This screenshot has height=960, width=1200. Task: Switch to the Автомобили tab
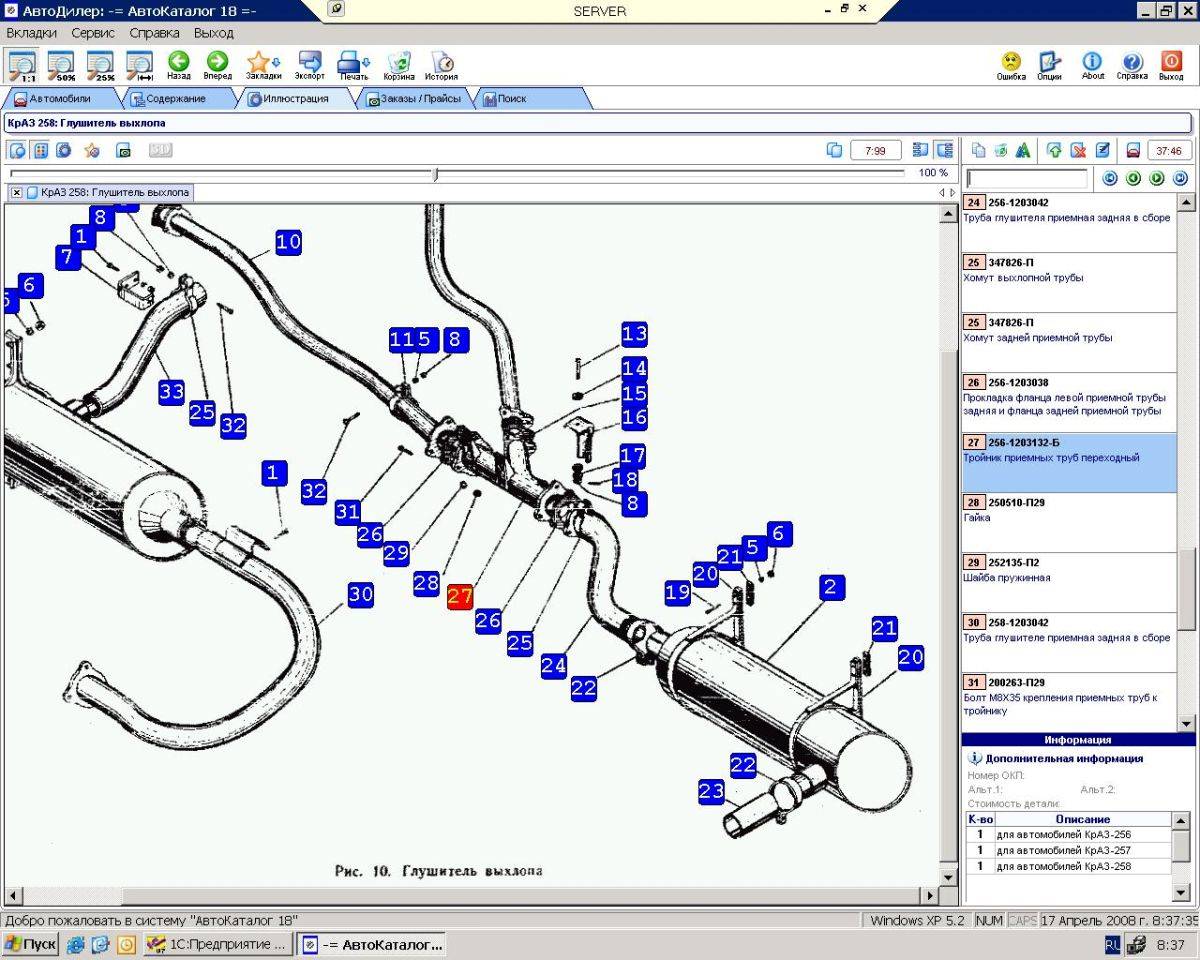coord(60,99)
